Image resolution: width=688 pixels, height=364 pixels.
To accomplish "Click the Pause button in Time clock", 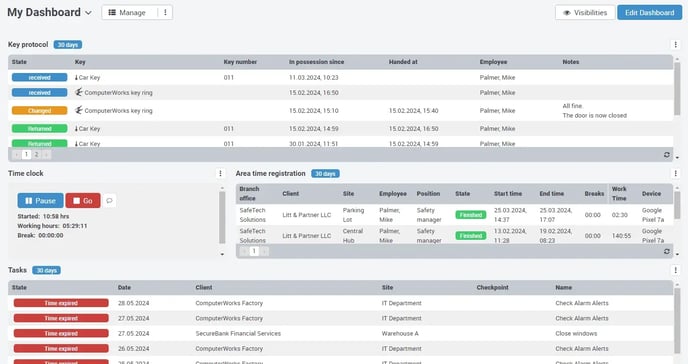I will (40, 200).
